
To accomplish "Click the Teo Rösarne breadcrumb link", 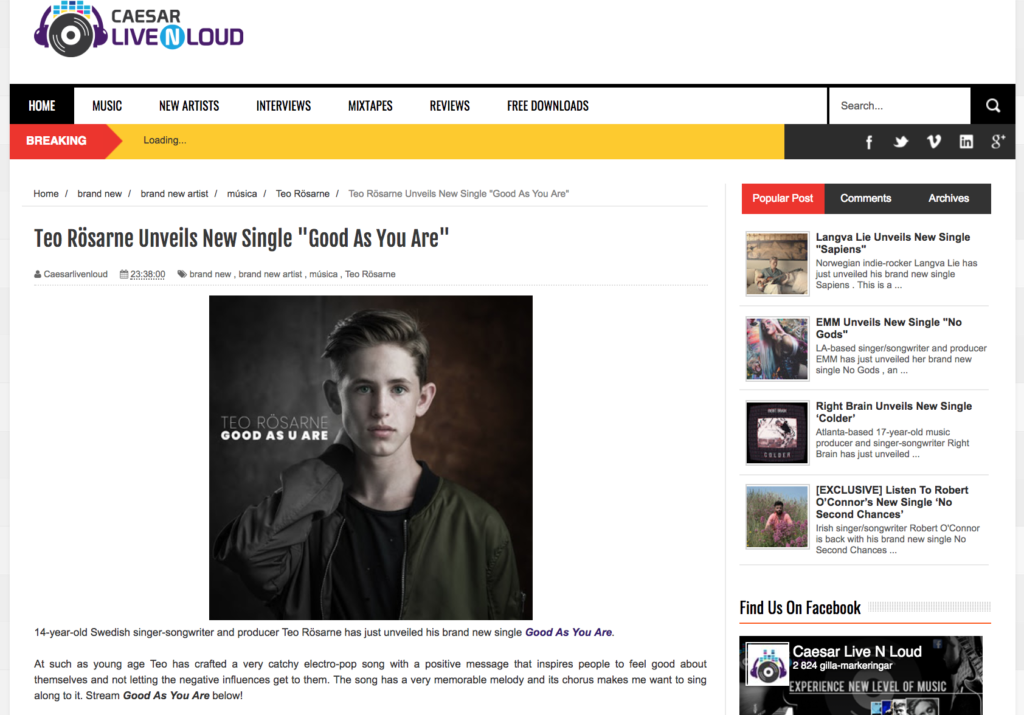I will tap(302, 194).
